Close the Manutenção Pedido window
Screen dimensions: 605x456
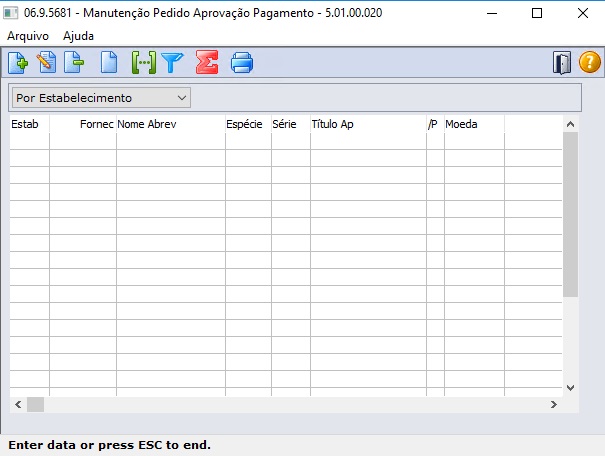583,13
